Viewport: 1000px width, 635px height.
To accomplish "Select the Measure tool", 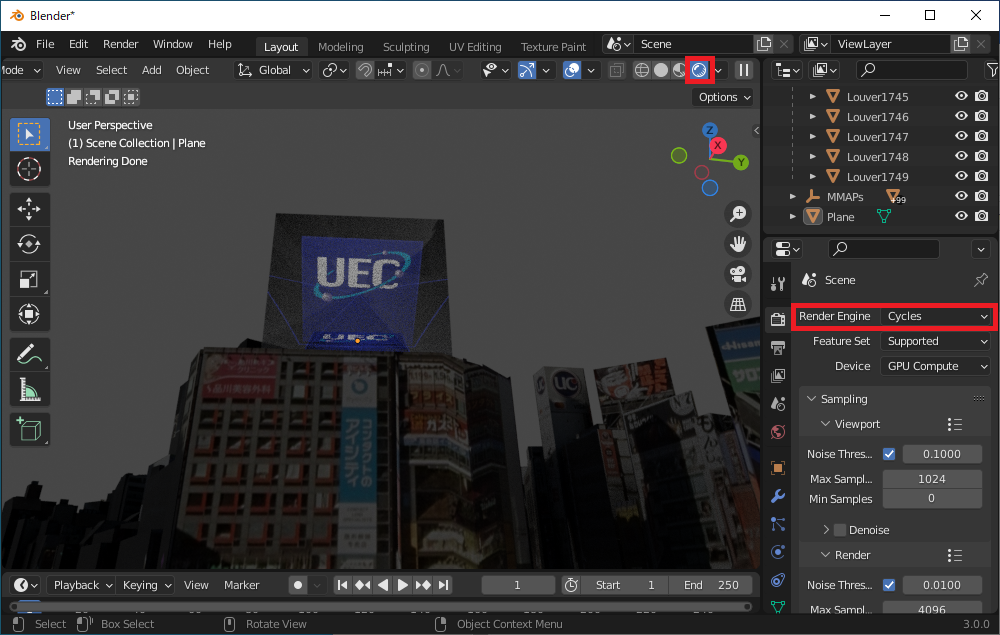I will click(29, 390).
